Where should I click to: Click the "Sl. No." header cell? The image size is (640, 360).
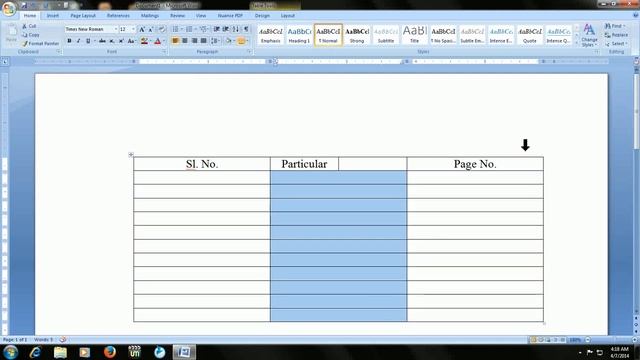coord(202,164)
